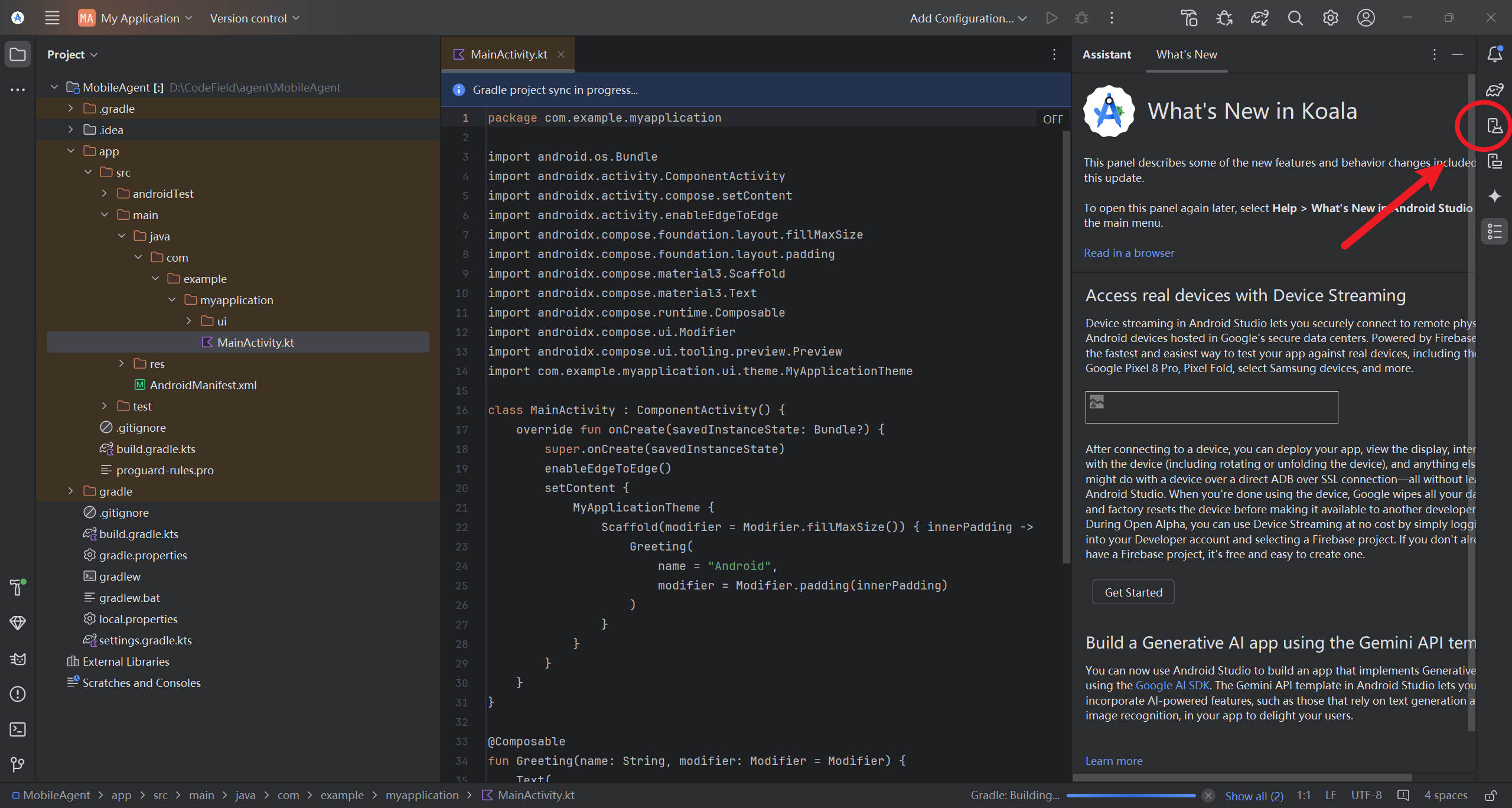
Task: Click the Learn more link
Action: (x=1113, y=761)
